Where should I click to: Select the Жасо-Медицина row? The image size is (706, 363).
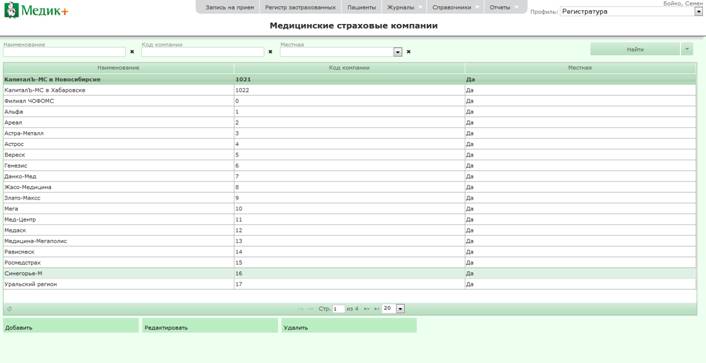coord(349,187)
